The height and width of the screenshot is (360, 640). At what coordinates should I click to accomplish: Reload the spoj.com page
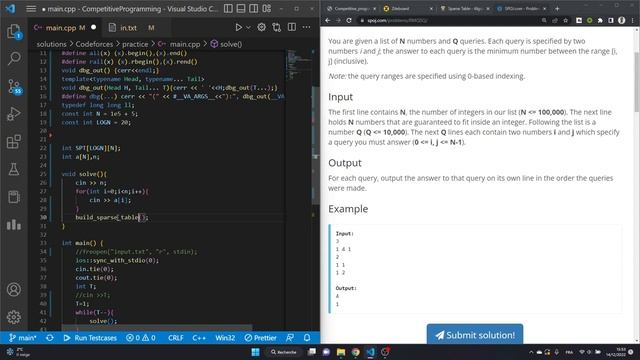click(x=349, y=20)
